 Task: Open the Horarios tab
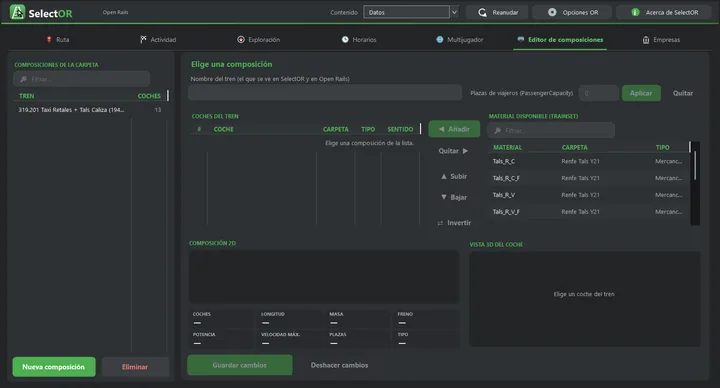click(x=359, y=39)
